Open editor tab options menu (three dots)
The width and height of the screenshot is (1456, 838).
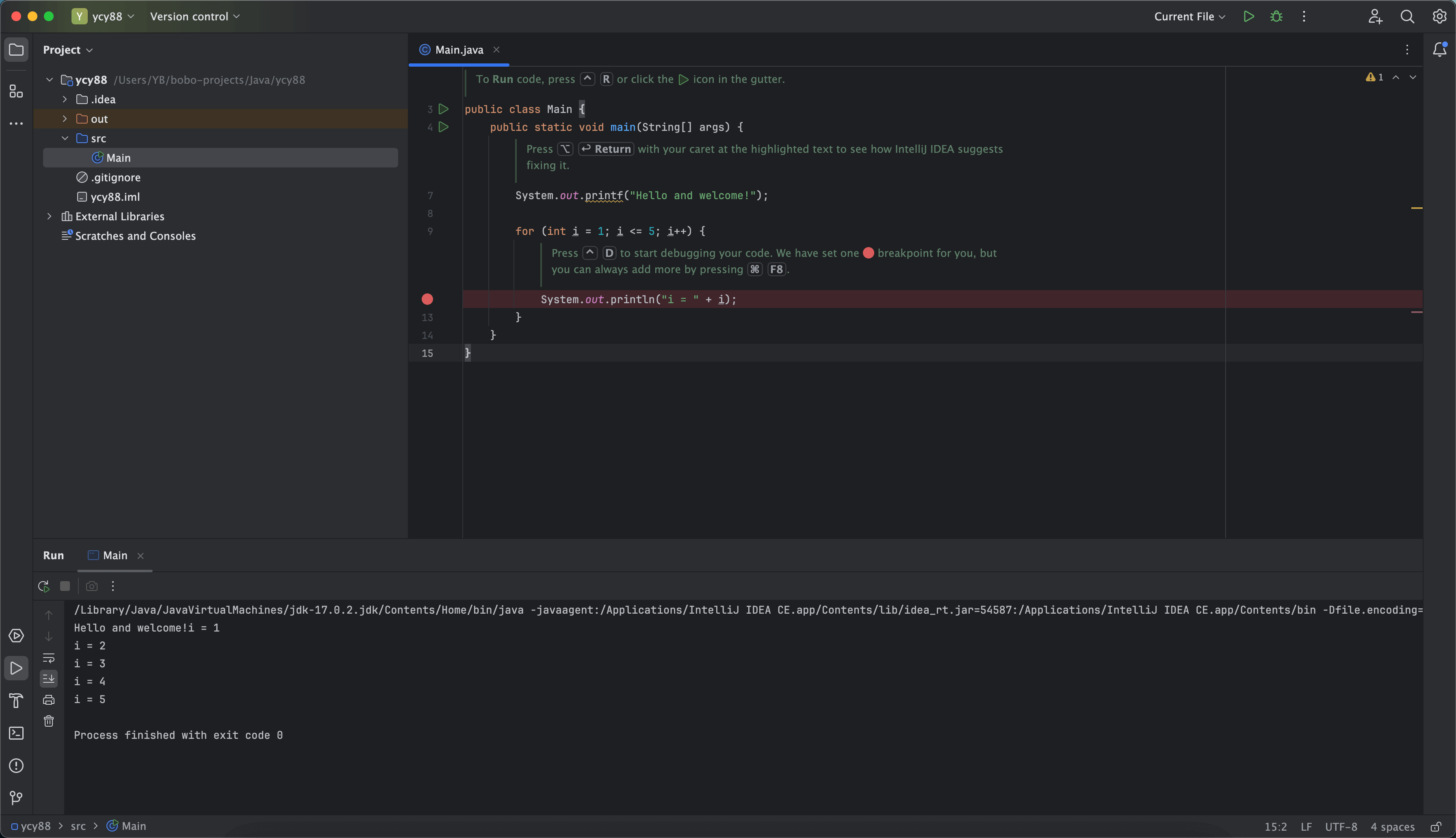tap(1407, 50)
